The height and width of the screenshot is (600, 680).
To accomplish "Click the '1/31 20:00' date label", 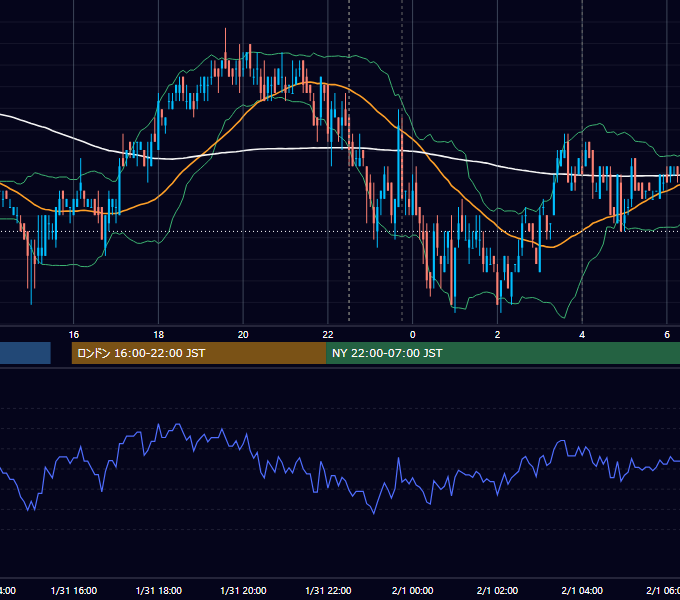I will click(243, 590).
